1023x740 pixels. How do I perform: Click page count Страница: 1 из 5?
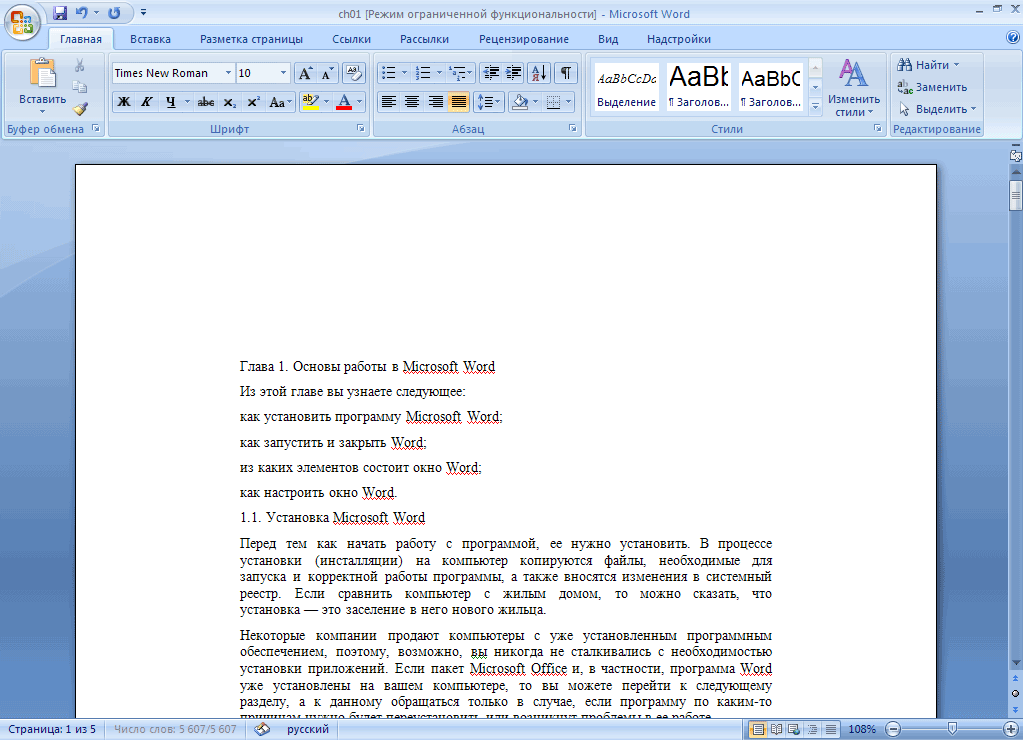[x=52, y=729]
